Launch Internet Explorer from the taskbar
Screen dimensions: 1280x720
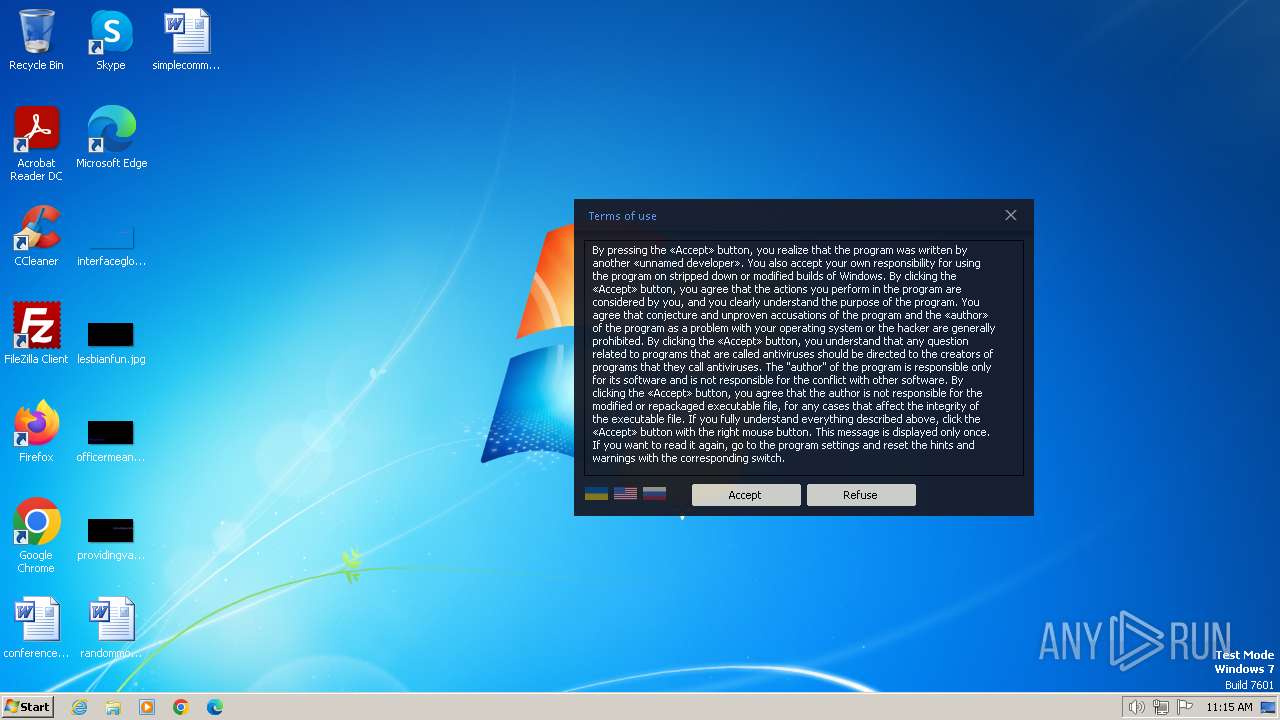pyautogui.click(x=79, y=707)
